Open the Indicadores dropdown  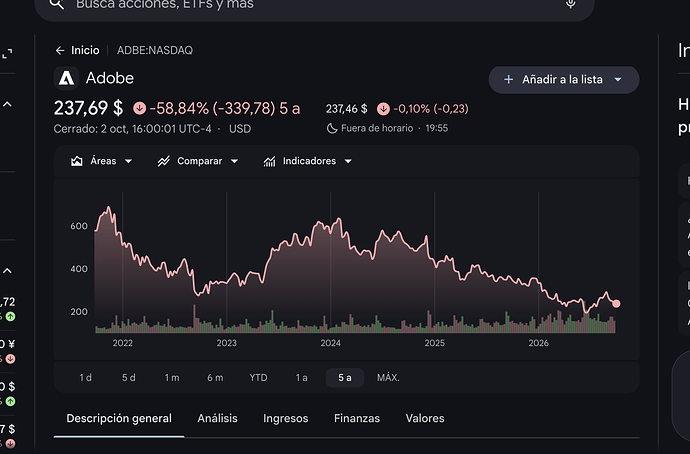(308, 161)
